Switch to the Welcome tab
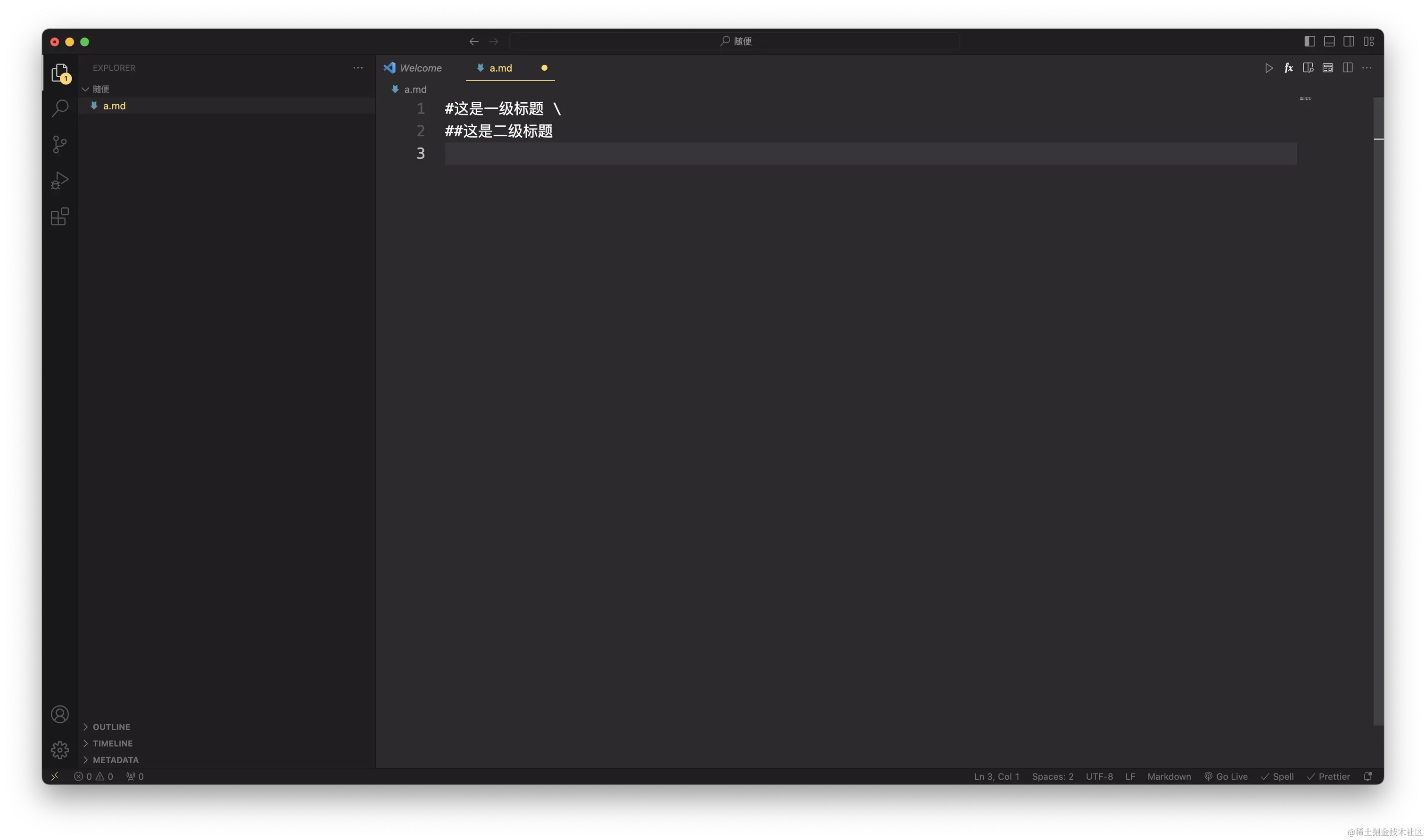The width and height of the screenshot is (1426, 840). pos(420,68)
